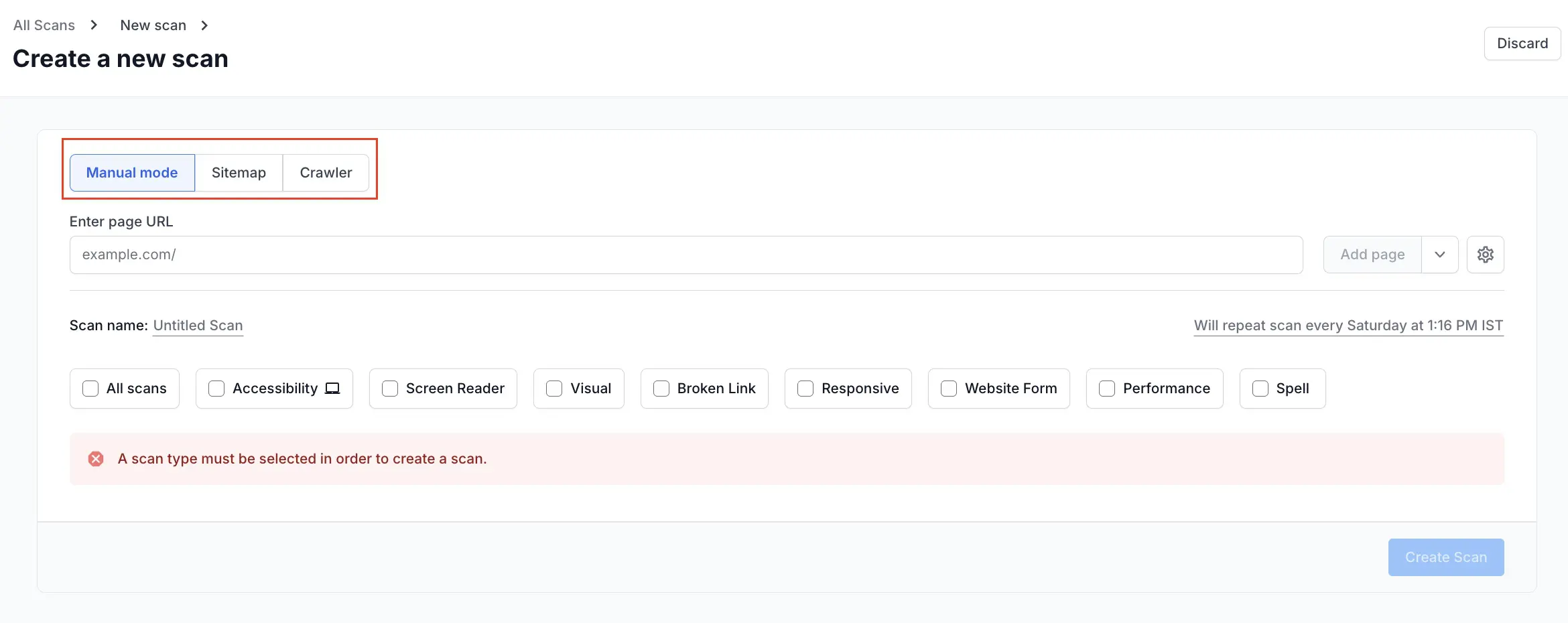The height and width of the screenshot is (623, 1568).
Task: Go to All Scans breadcrumb
Action: (44, 25)
